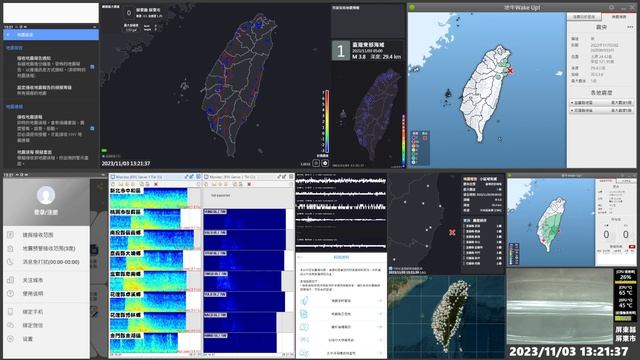The image size is (640, 360).
Task: Select the 新北市中和區 spectrogram
Action: pyautogui.click(x=149, y=198)
